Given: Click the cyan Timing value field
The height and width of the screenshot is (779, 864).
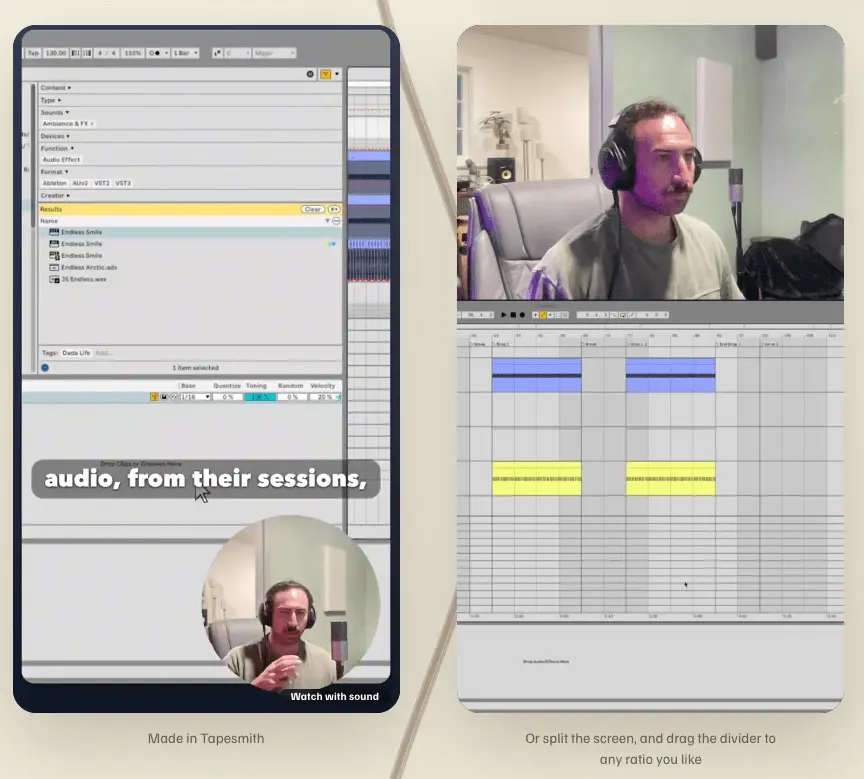Looking at the screenshot, I should [x=260, y=397].
